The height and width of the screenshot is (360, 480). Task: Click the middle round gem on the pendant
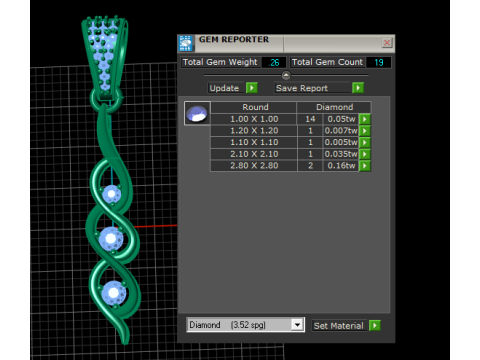tap(111, 239)
